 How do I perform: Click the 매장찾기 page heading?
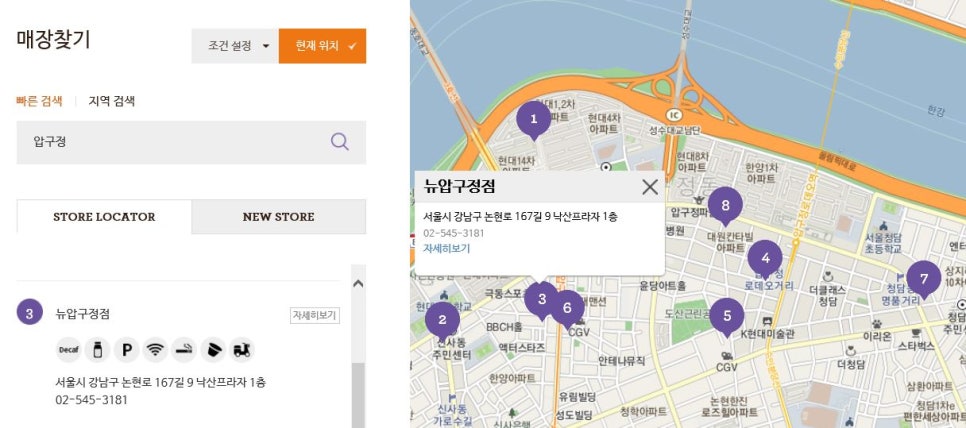click(x=54, y=39)
